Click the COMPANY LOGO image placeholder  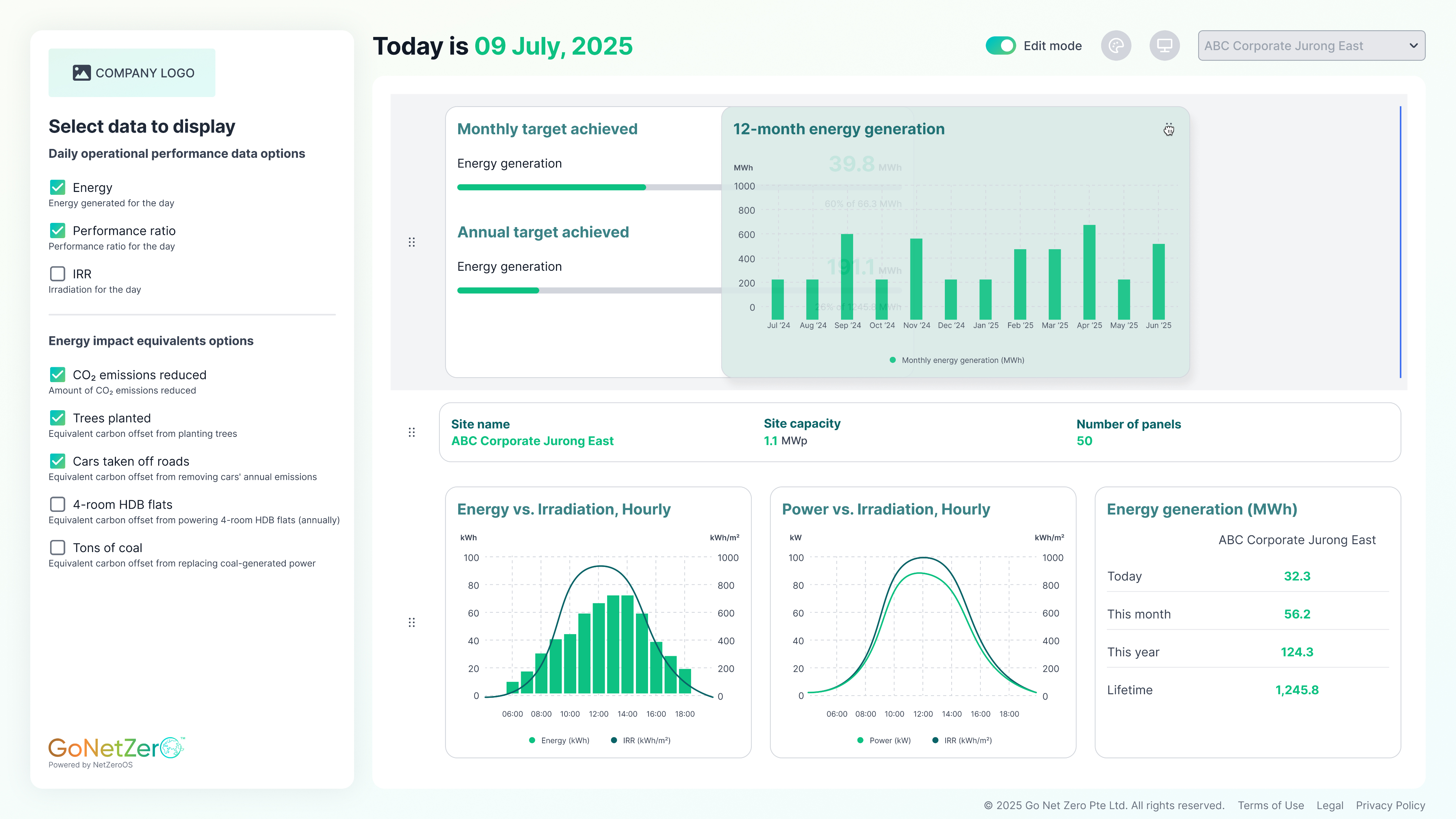132,73
